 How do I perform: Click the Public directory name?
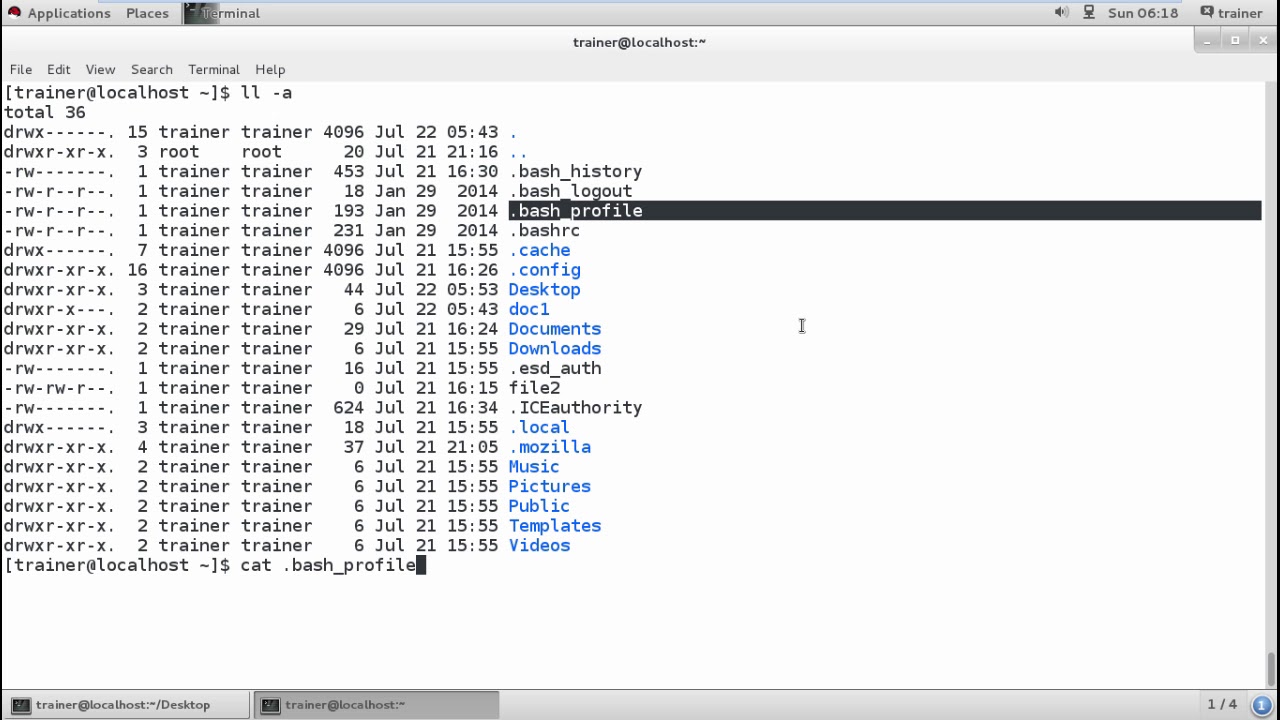pos(539,506)
